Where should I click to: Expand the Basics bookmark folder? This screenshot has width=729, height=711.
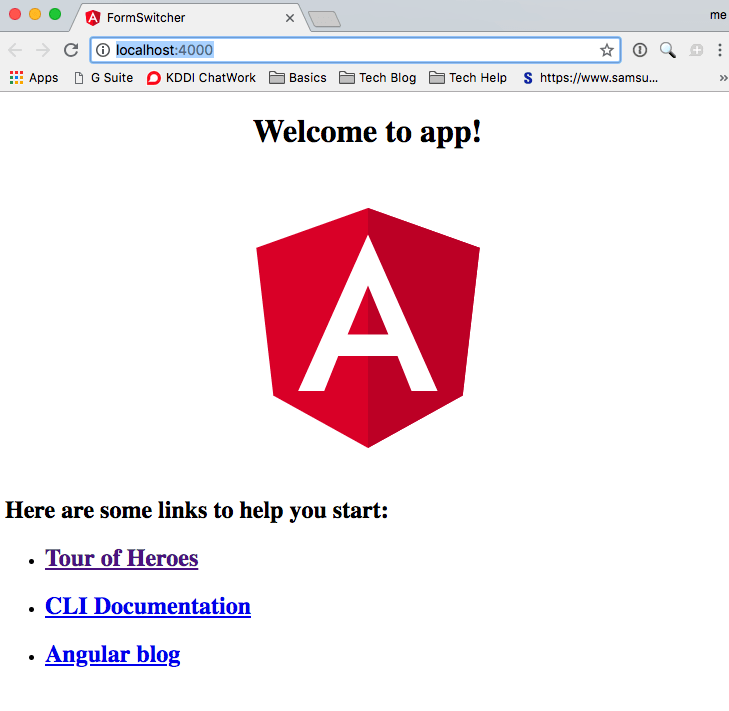[x=298, y=78]
